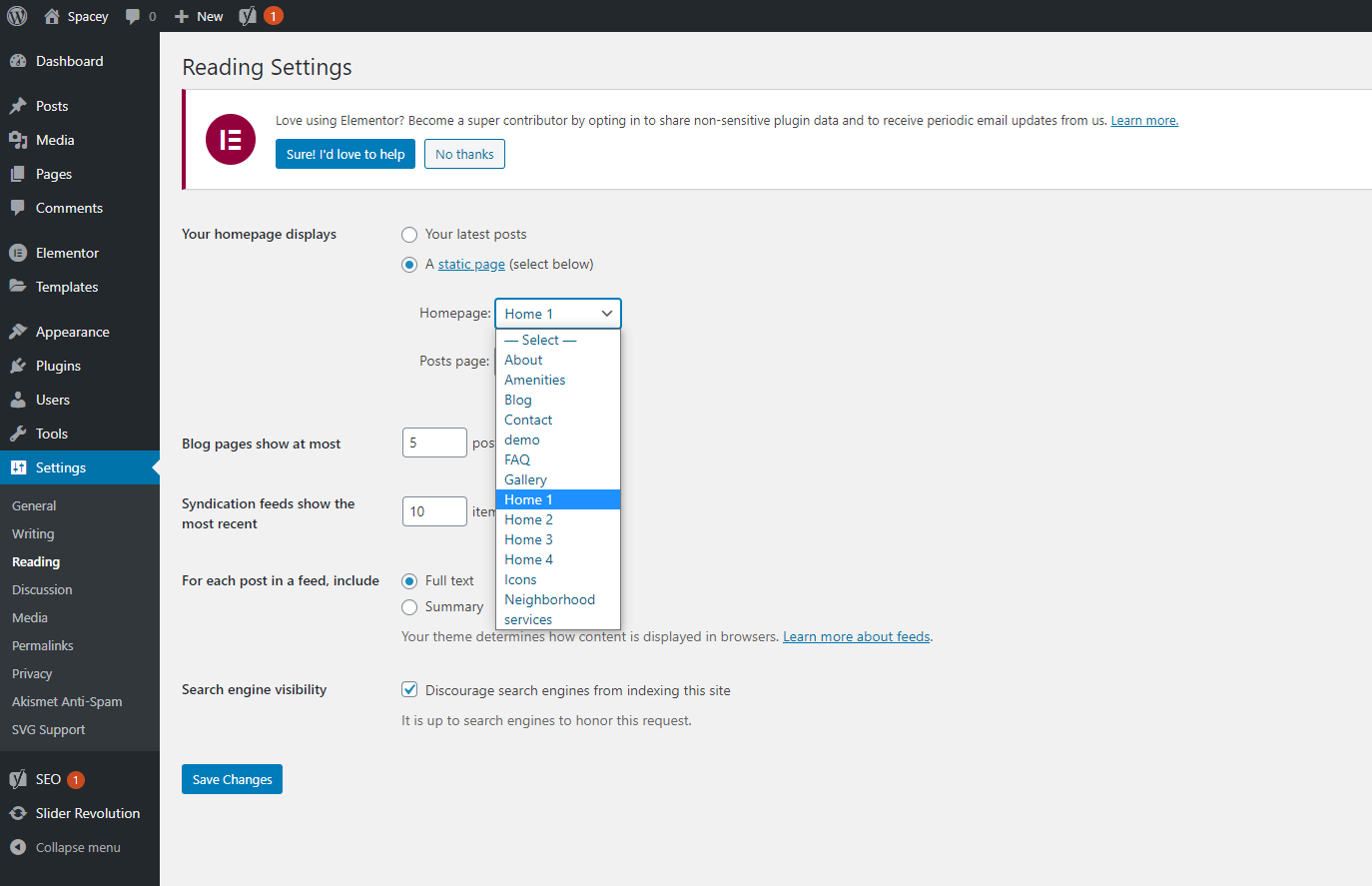Choose the Summary feed option
The image size is (1372, 886).
(409, 607)
